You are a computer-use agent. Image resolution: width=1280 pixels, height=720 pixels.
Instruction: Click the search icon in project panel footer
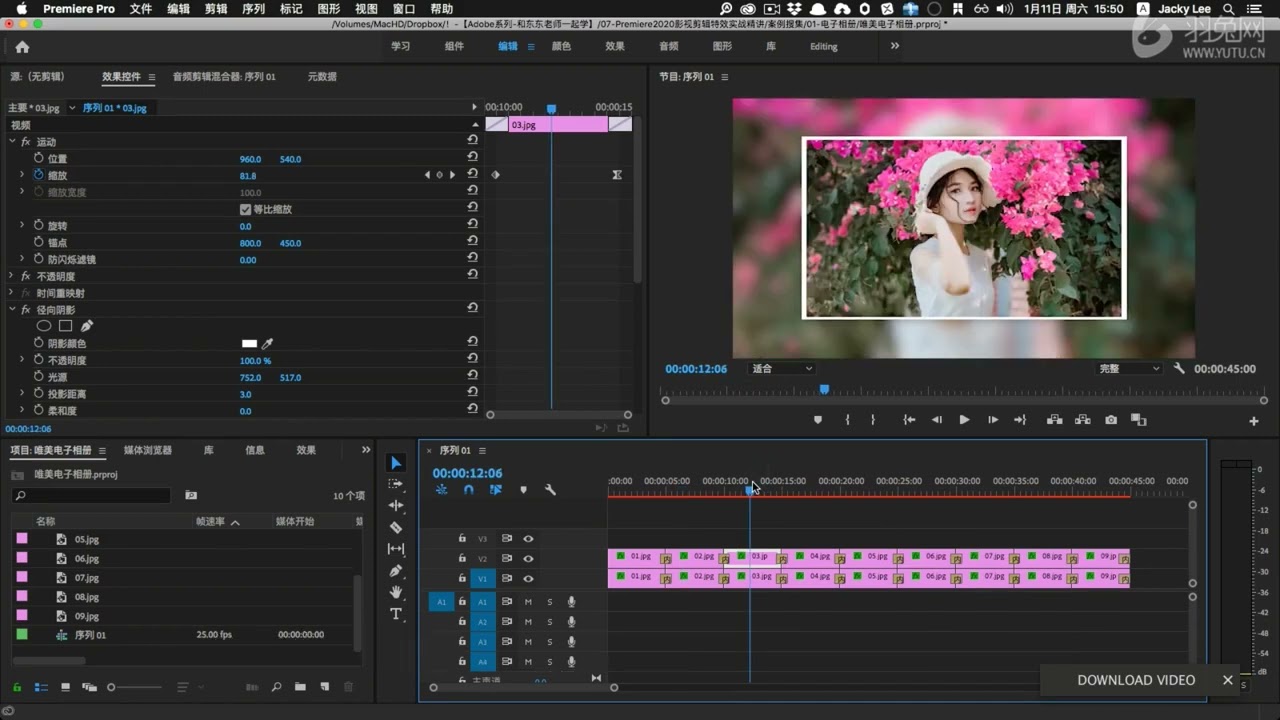tap(276, 687)
